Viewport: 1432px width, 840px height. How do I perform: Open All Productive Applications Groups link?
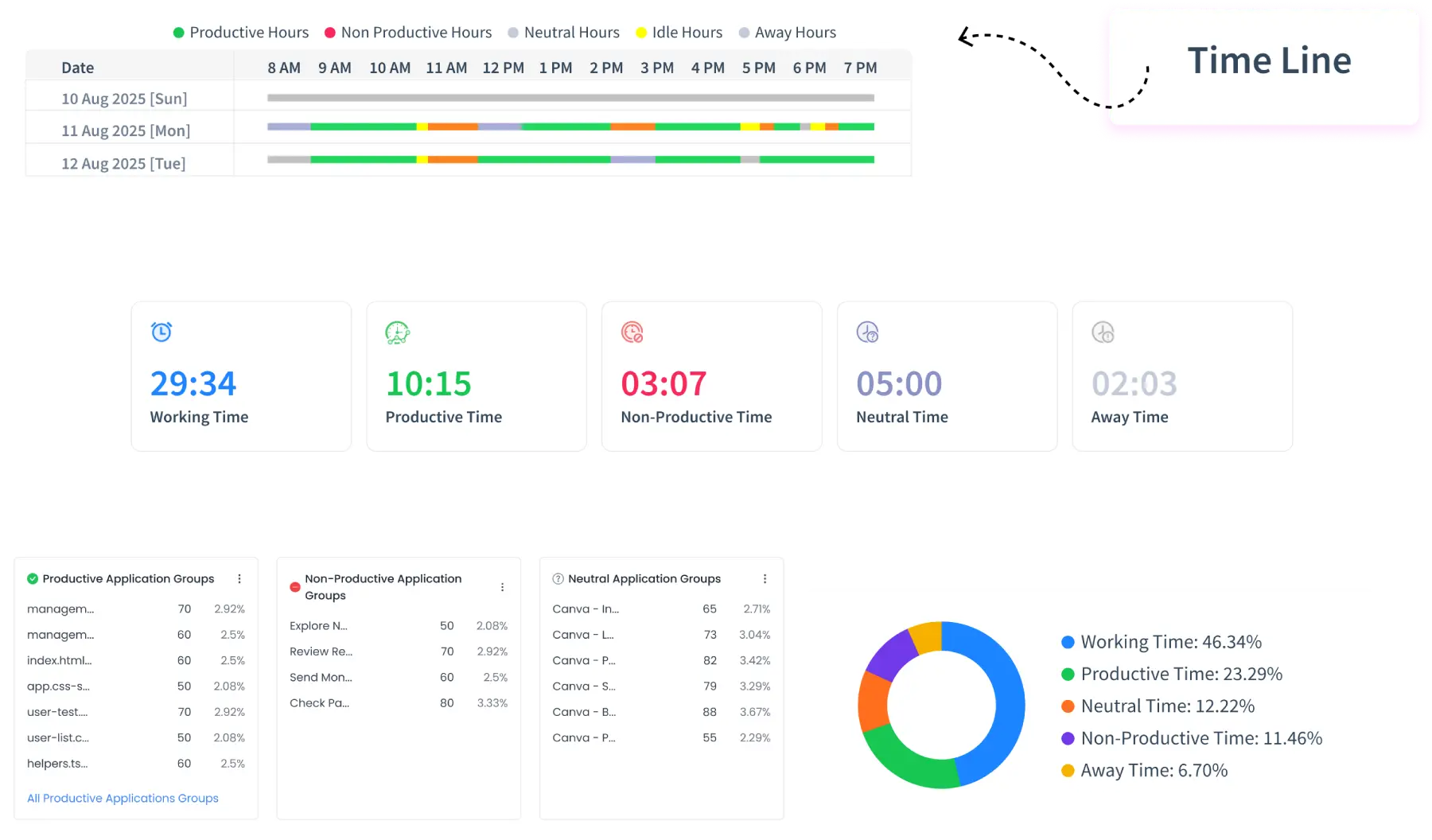point(123,798)
